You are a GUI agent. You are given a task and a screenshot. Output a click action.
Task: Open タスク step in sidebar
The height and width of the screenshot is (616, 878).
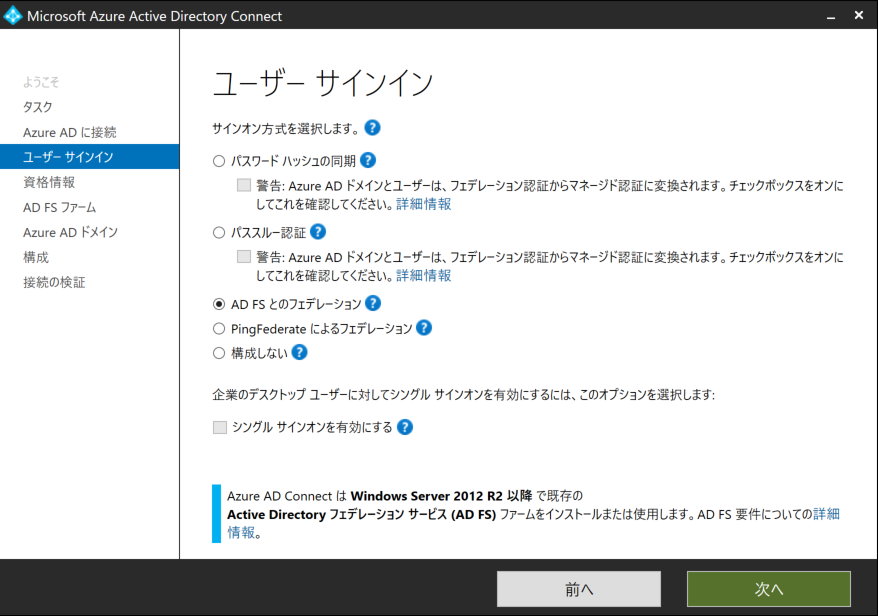click(38, 107)
